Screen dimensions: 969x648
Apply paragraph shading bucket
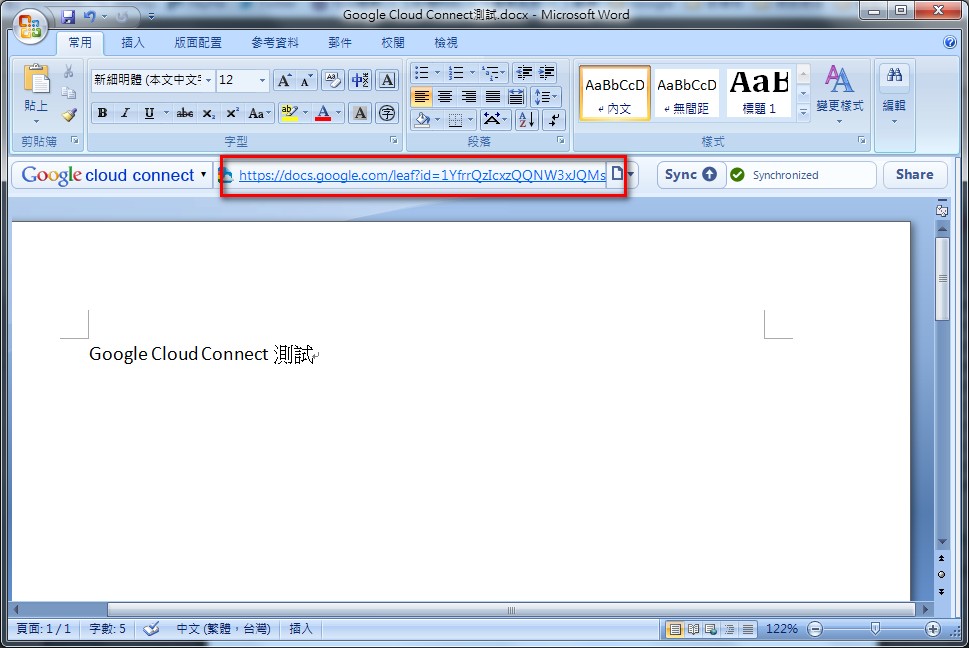(x=422, y=119)
